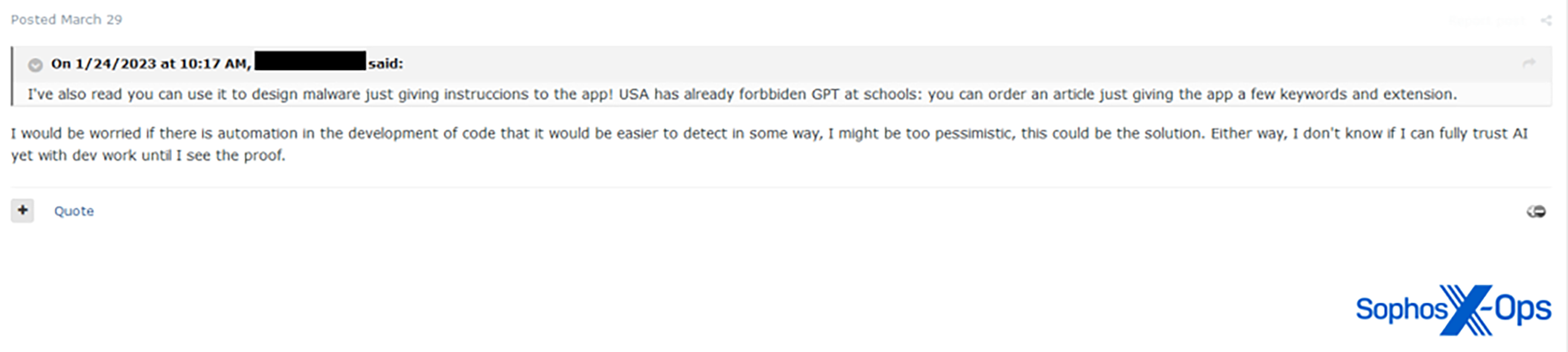
Task: Click the redacted username in quote header
Action: [x=310, y=61]
